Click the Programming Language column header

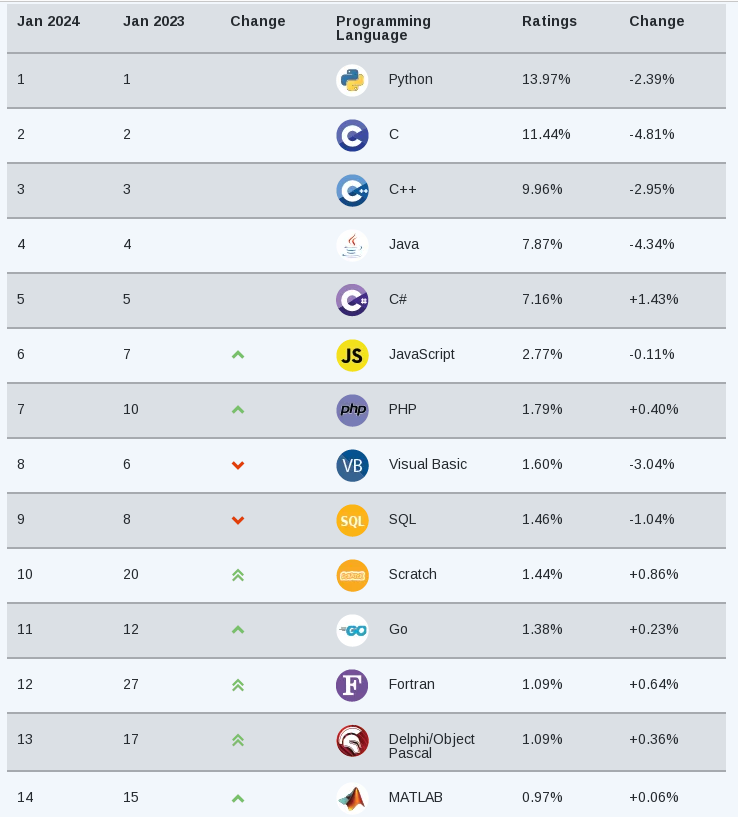(x=383, y=28)
